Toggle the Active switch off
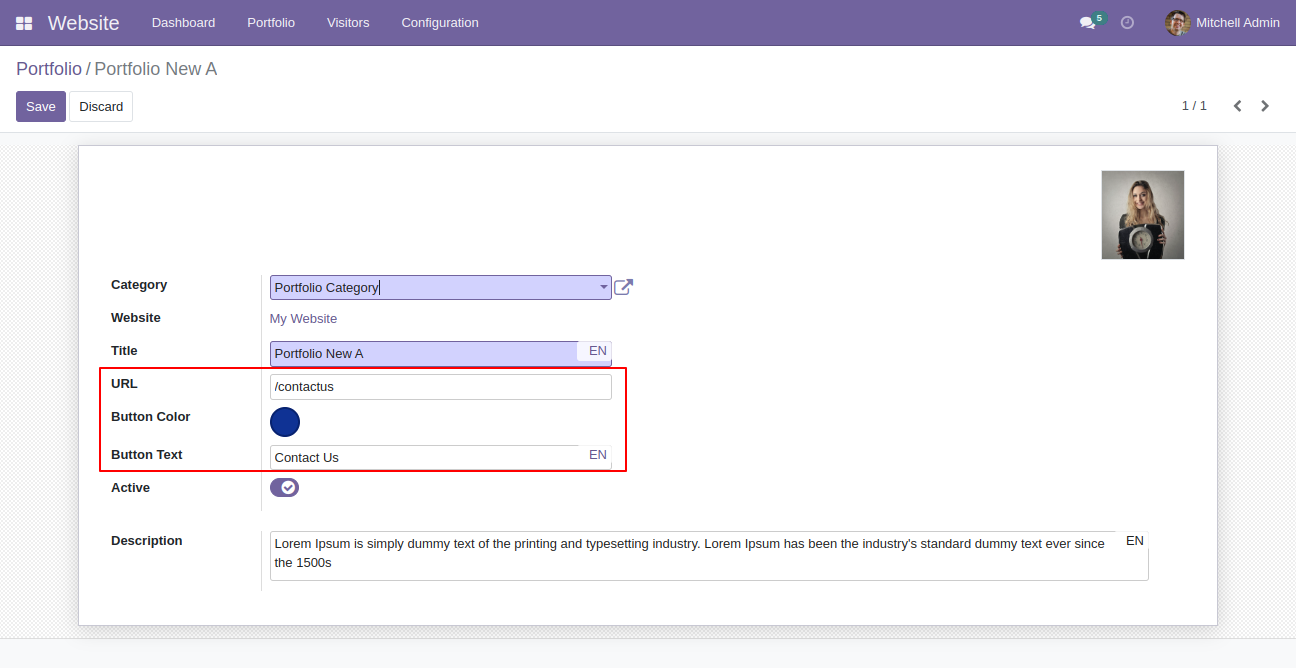 click(284, 487)
